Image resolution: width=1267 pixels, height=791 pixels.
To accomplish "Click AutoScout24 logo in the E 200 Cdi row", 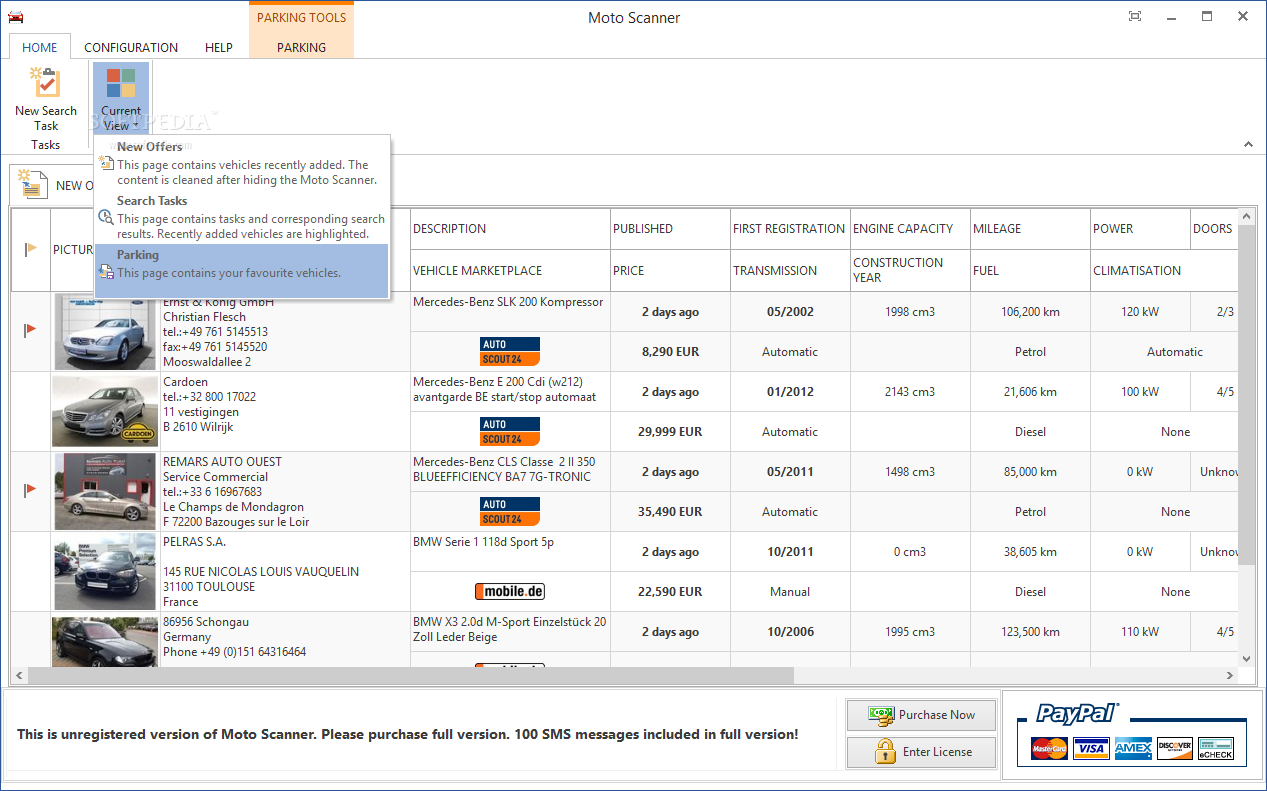I will [x=510, y=432].
